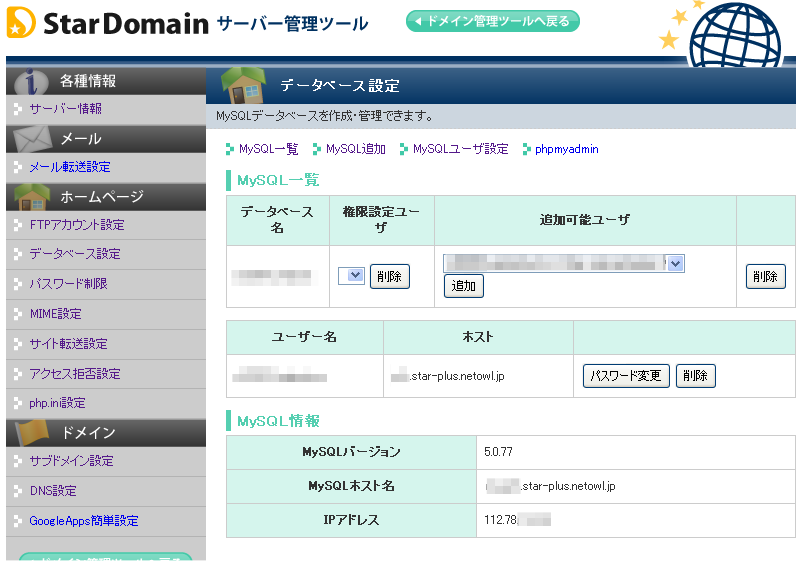Click the ホームページ sidebar section header
The image size is (809, 561).
tap(106, 197)
